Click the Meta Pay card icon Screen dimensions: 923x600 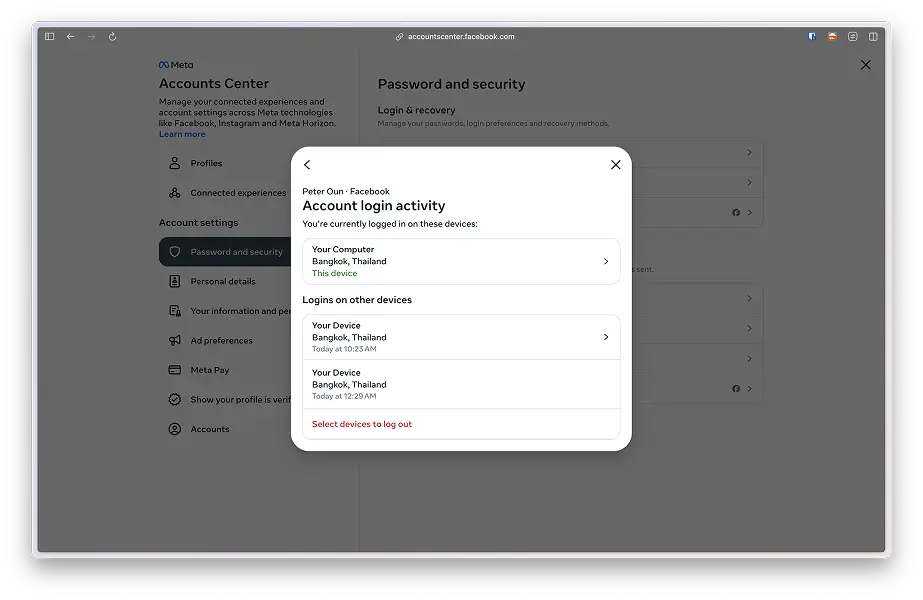(x=175, y=370)
